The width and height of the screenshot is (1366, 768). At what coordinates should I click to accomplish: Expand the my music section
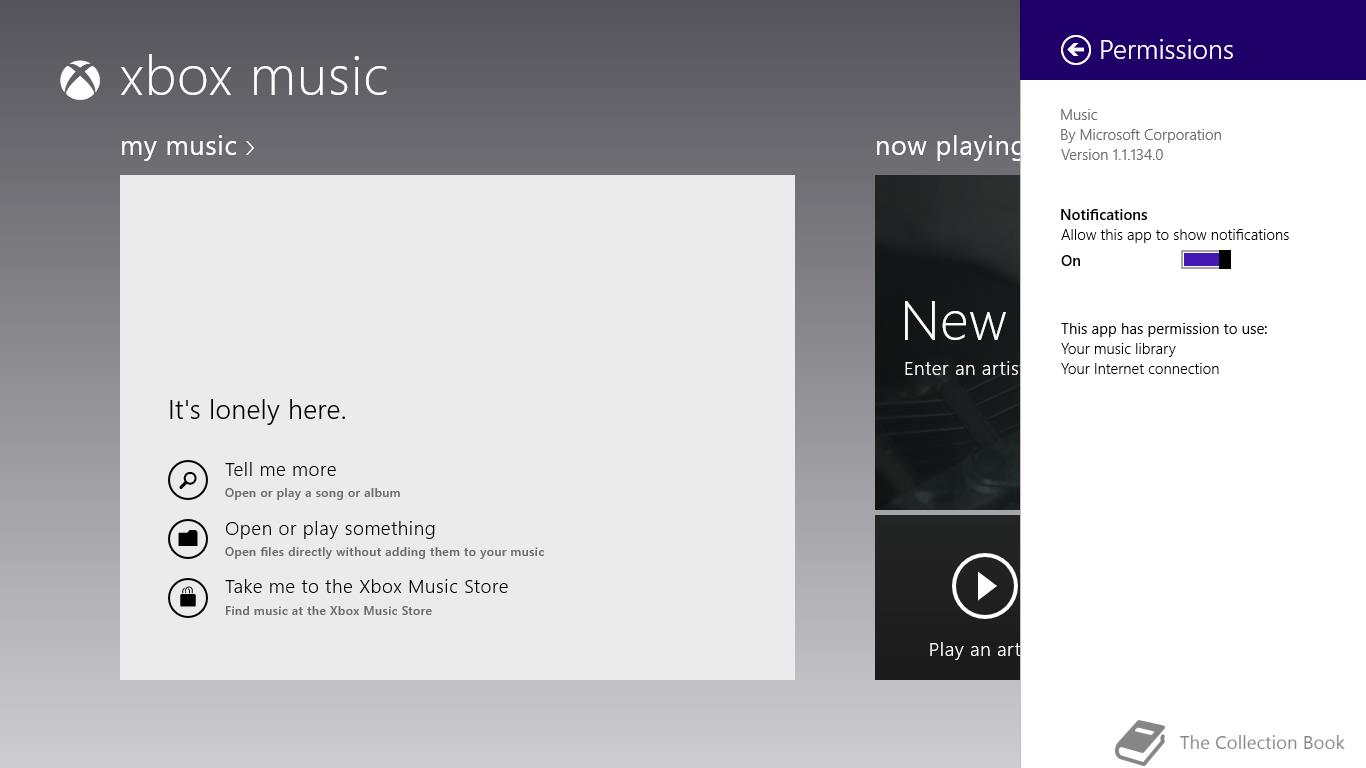click(187, 146)
